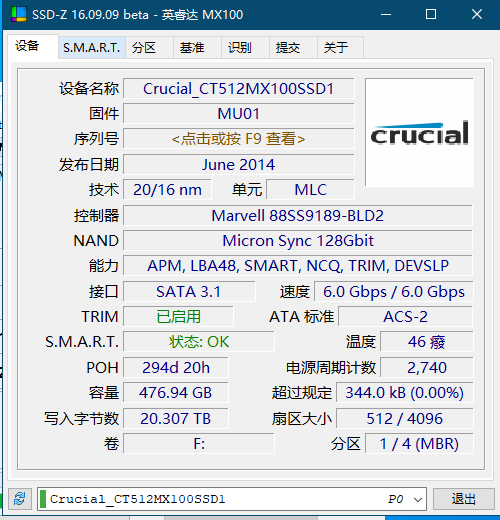Click the capacity value 476.94 GB
The height and width of the screenshot is (520, 500).
(x=176, y=392)
